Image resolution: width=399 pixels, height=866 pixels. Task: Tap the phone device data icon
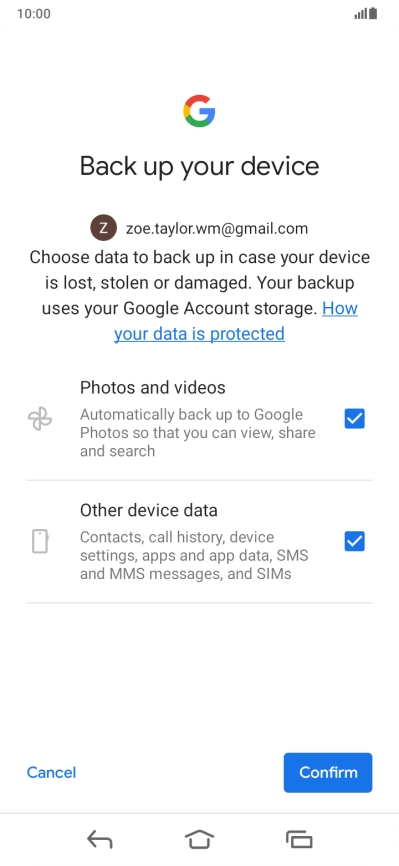(x=40, y=541)
